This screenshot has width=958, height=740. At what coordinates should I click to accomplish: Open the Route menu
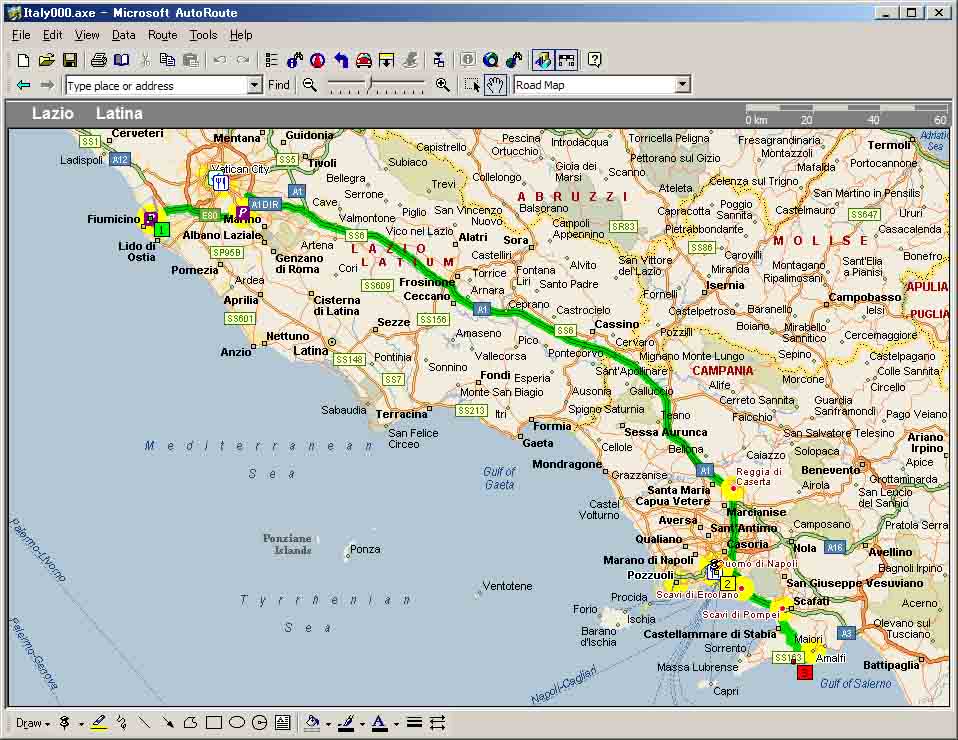pyautogui.click(x=163, y=35)
